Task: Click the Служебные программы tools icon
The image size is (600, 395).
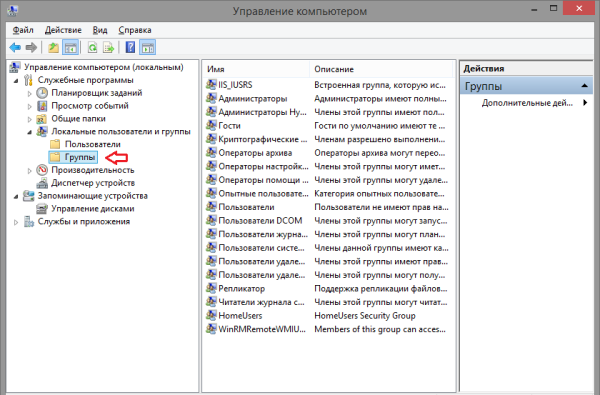Action: pyautogui.click(x=28, y=80)
